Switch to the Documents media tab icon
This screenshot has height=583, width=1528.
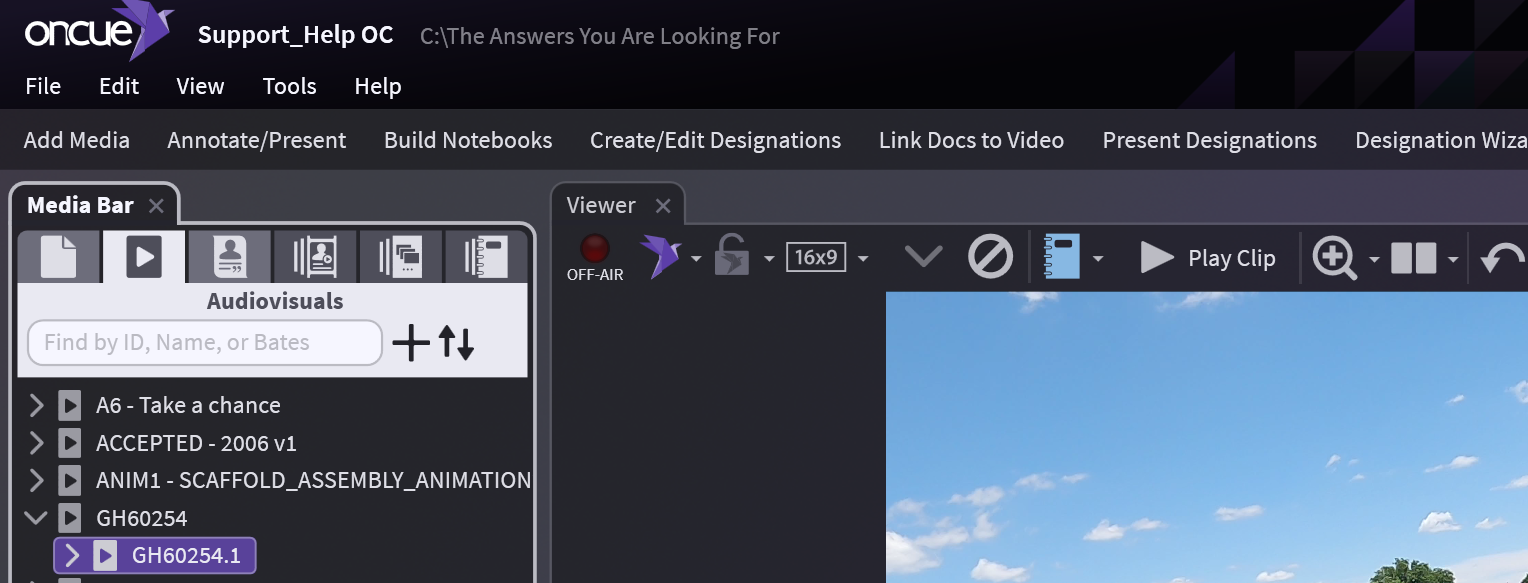click(x=58, y=257)
